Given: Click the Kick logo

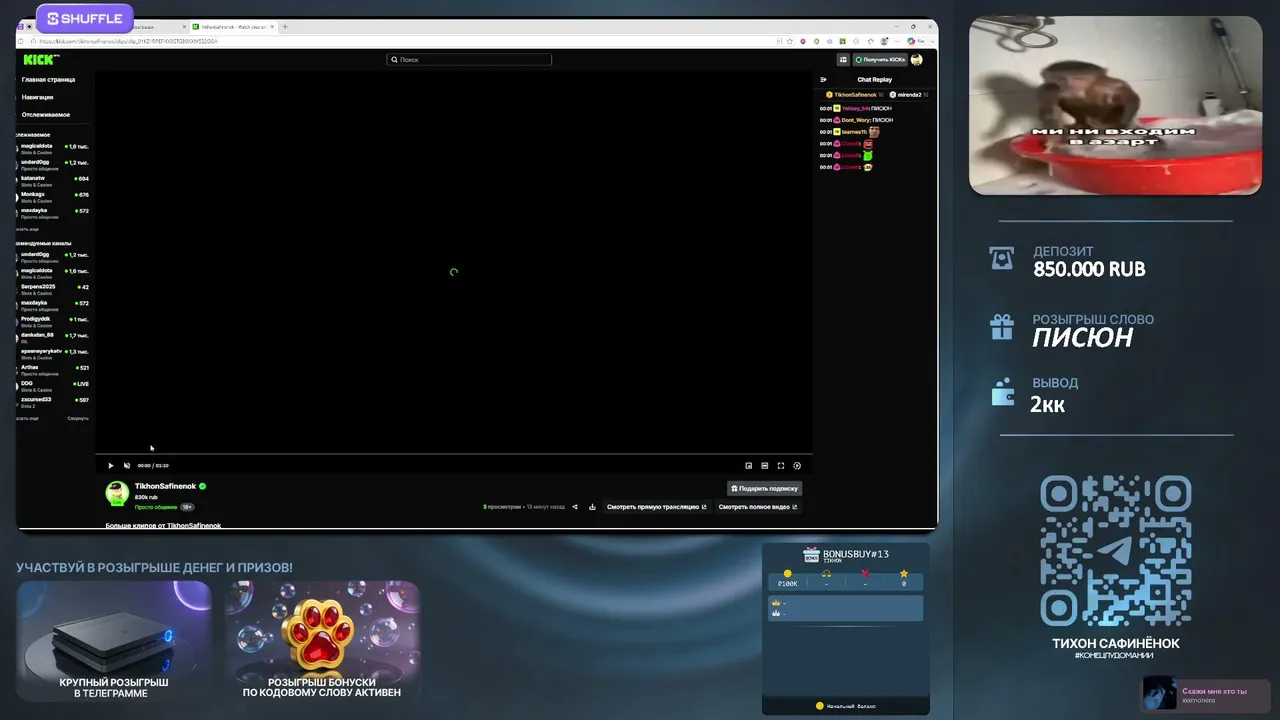Looking at the screenshot, I should 40,60.
